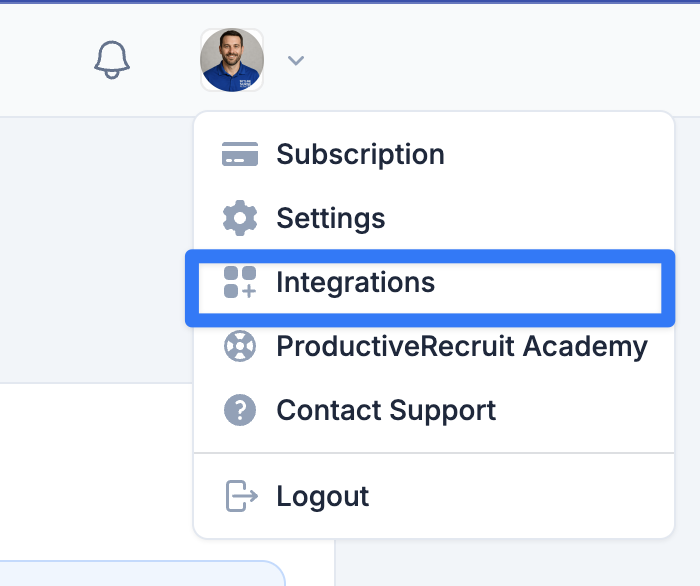Click the header bar area beside bell

(x=45, y=60)
